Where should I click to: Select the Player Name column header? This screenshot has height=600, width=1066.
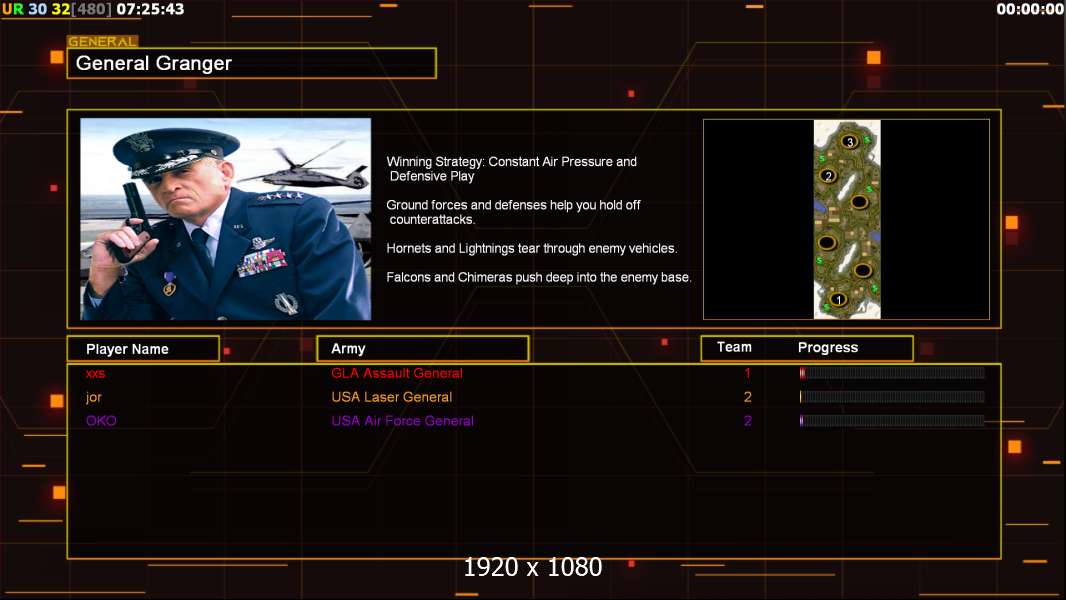[x=143, y=349]
